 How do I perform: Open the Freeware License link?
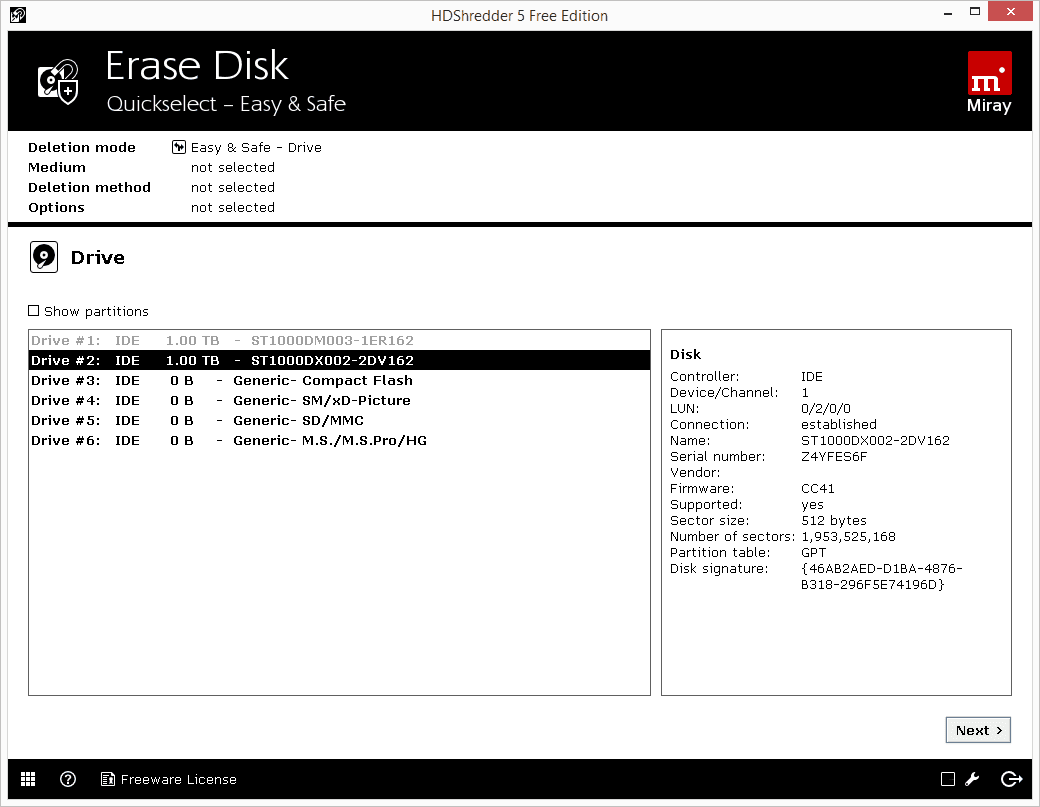[x=169, y=779]
